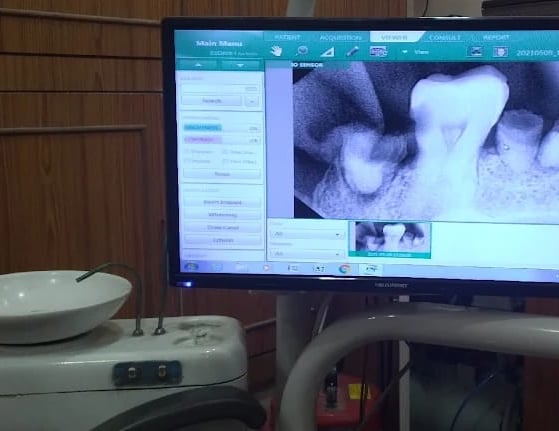The height and width of the screenshot is (431, 559).
Task: Open the upper All dropdown below the x-ray
Action: point(307,234)
